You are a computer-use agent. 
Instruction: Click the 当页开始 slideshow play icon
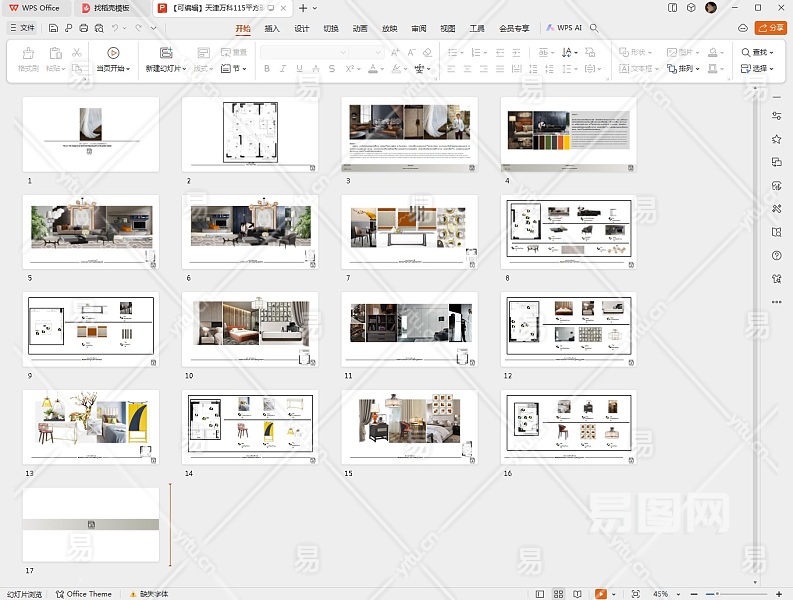pyautogui.click(x=112, y=52)
